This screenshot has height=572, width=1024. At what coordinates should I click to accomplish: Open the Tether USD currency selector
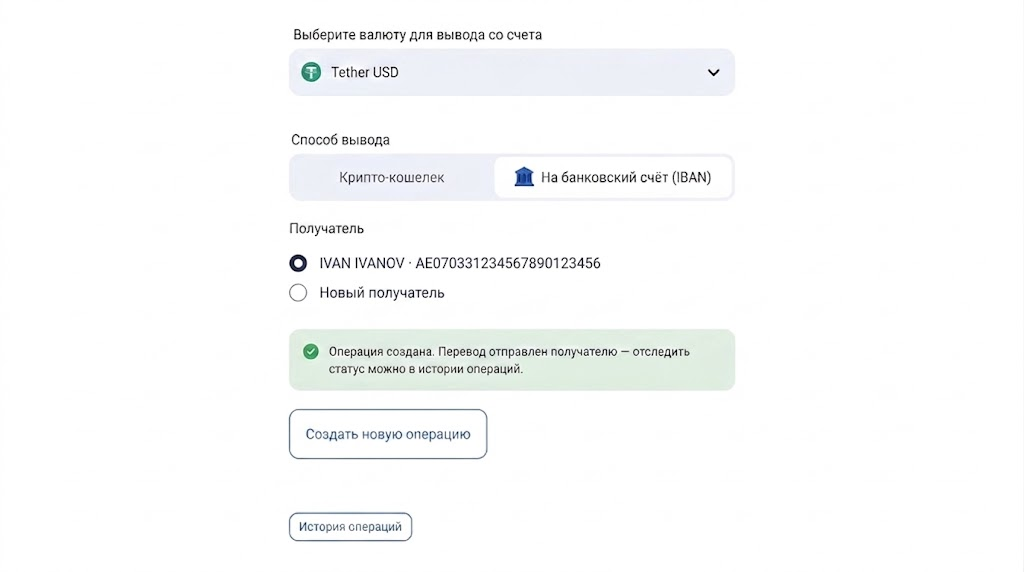[x=512, y=72]
